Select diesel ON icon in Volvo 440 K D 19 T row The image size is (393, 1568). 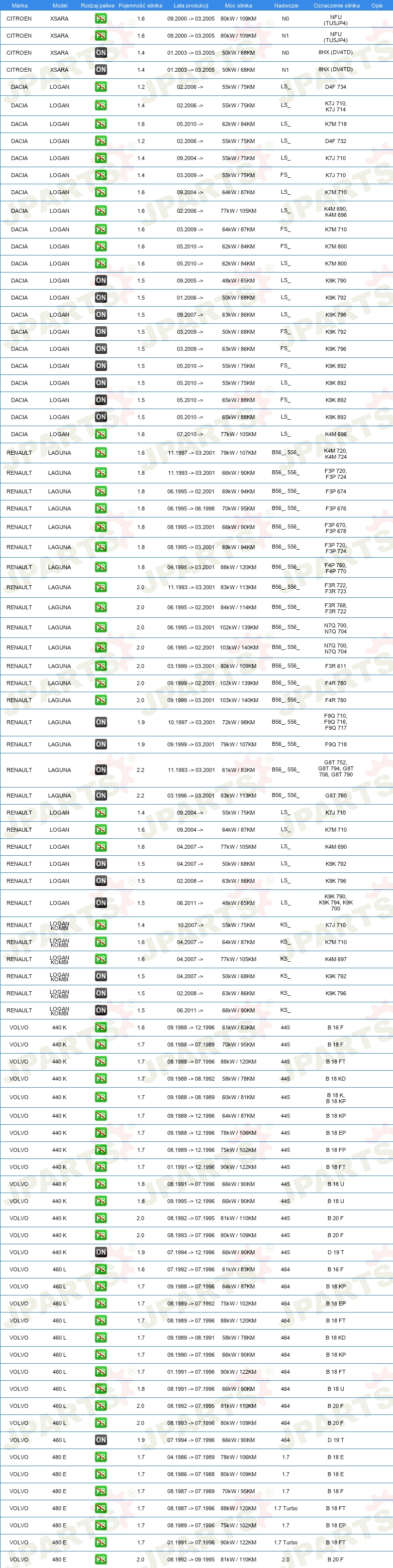(x=101, y=1252)
